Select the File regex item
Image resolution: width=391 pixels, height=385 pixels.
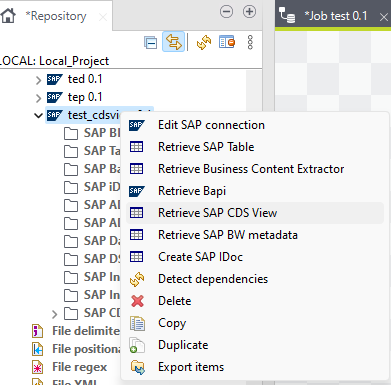(80, 367)
